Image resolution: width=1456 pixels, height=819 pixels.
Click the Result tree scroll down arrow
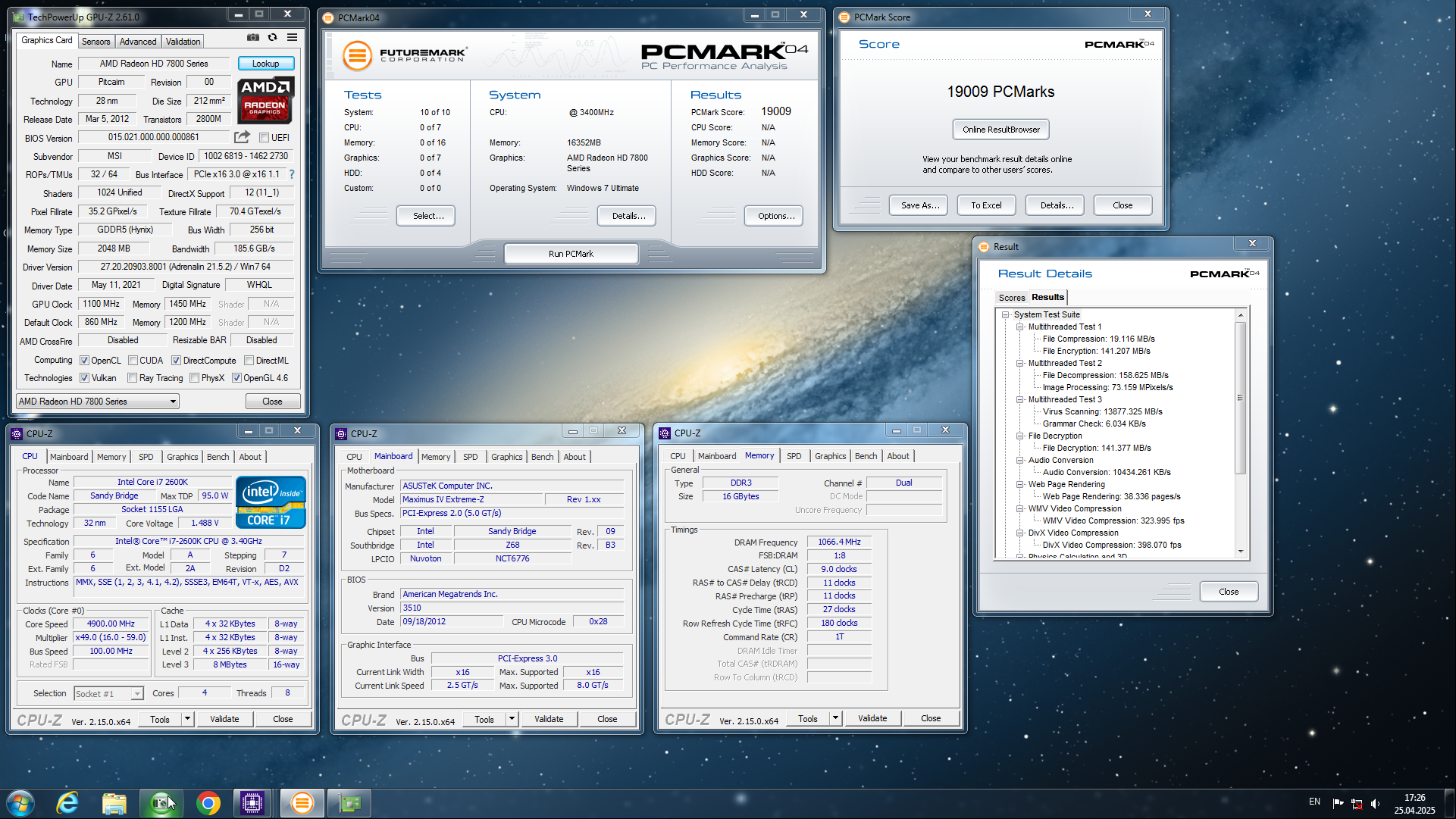pyautogui.click(x=1240, y=552)
